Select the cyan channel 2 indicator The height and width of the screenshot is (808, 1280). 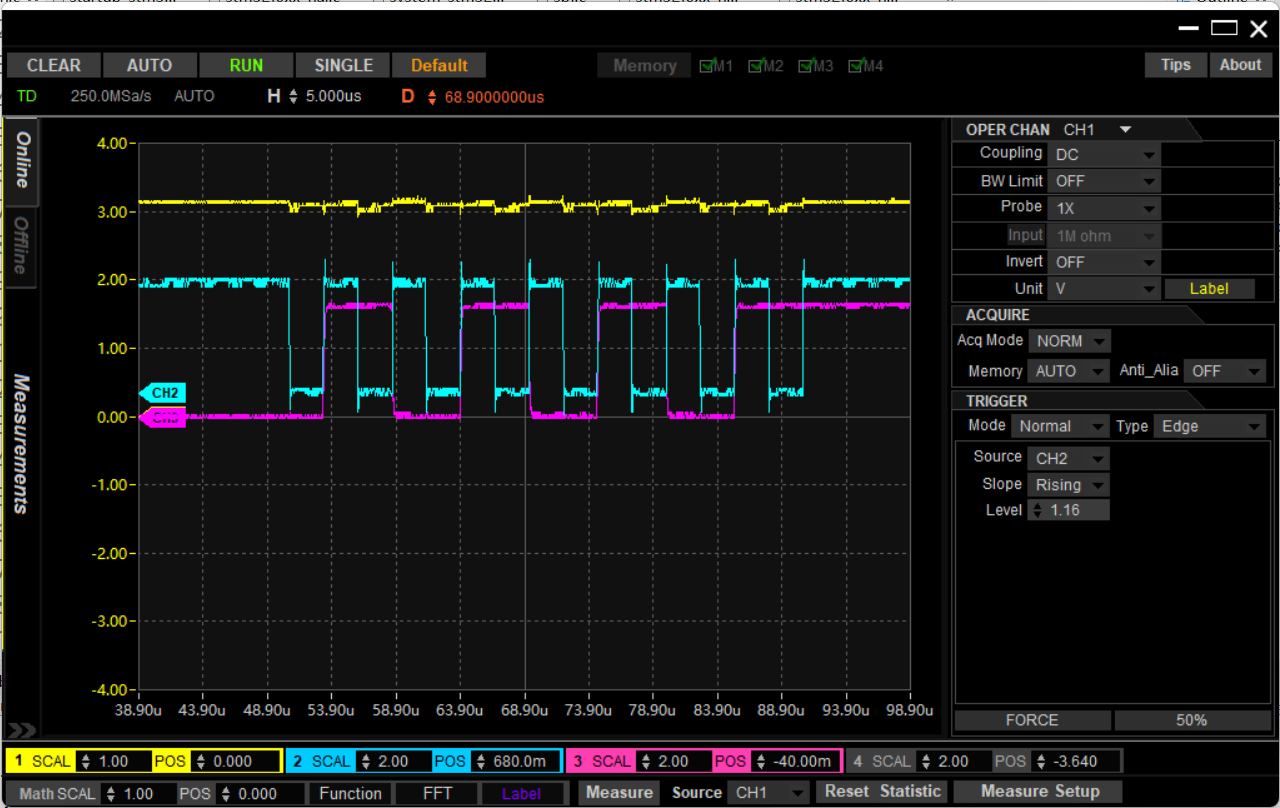click(x=297, y=762)
